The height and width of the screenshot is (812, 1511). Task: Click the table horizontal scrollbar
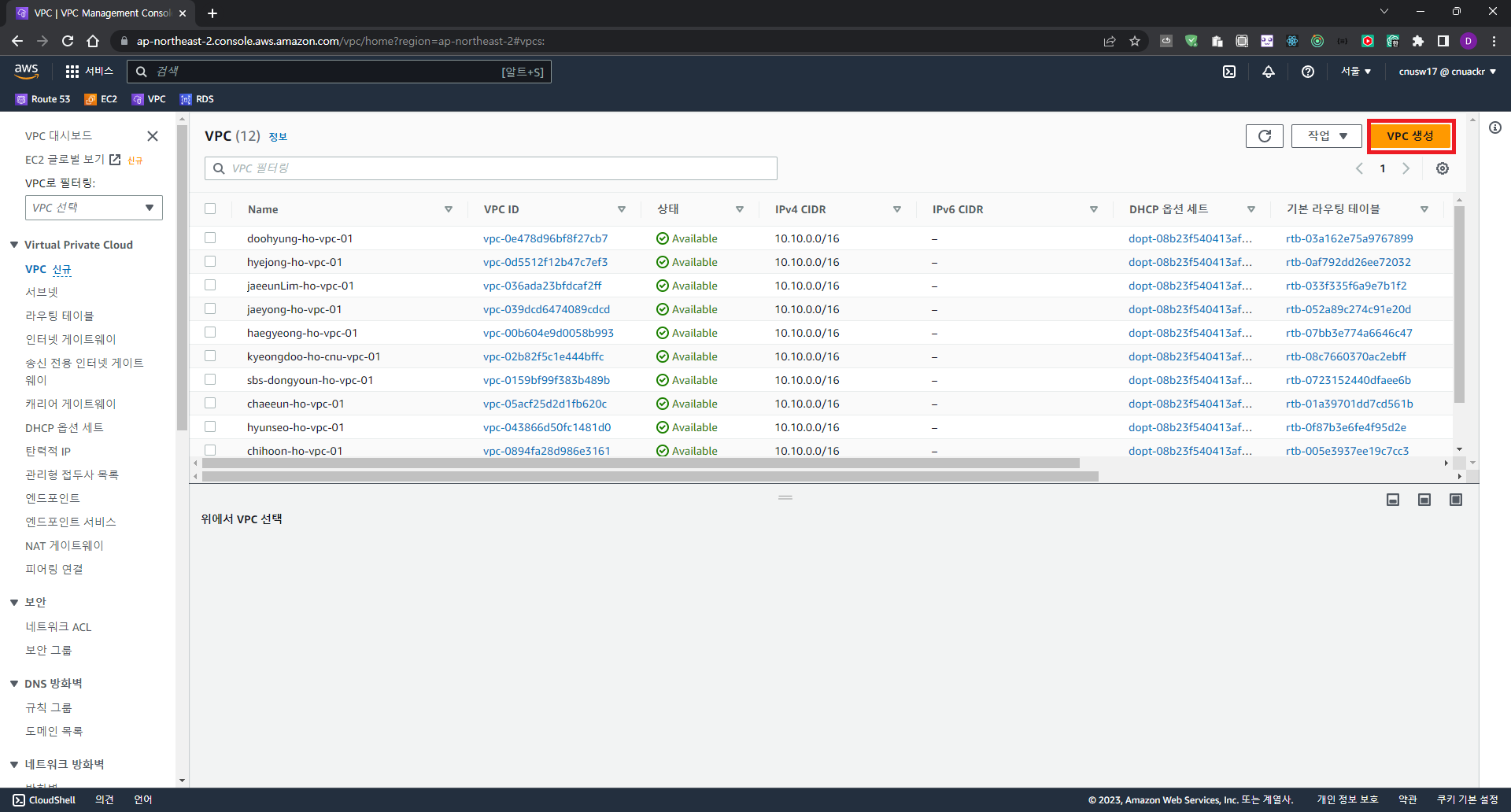641,463
